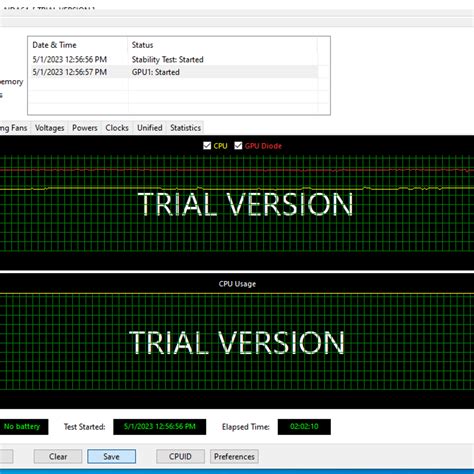Select the Cooling Fans tab

pos(14,128)
